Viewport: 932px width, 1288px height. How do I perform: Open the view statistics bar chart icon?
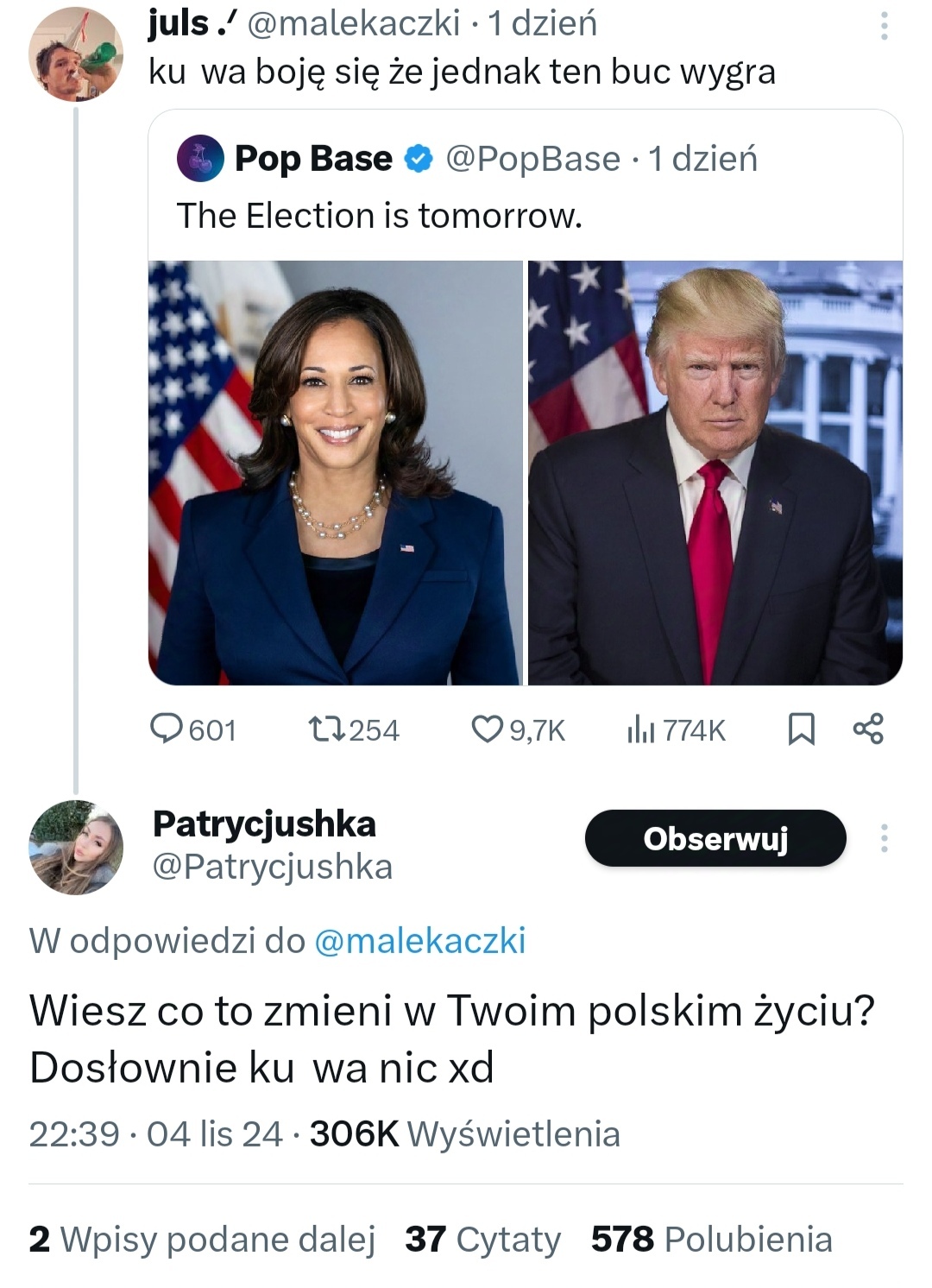click(x=640, y=730)
